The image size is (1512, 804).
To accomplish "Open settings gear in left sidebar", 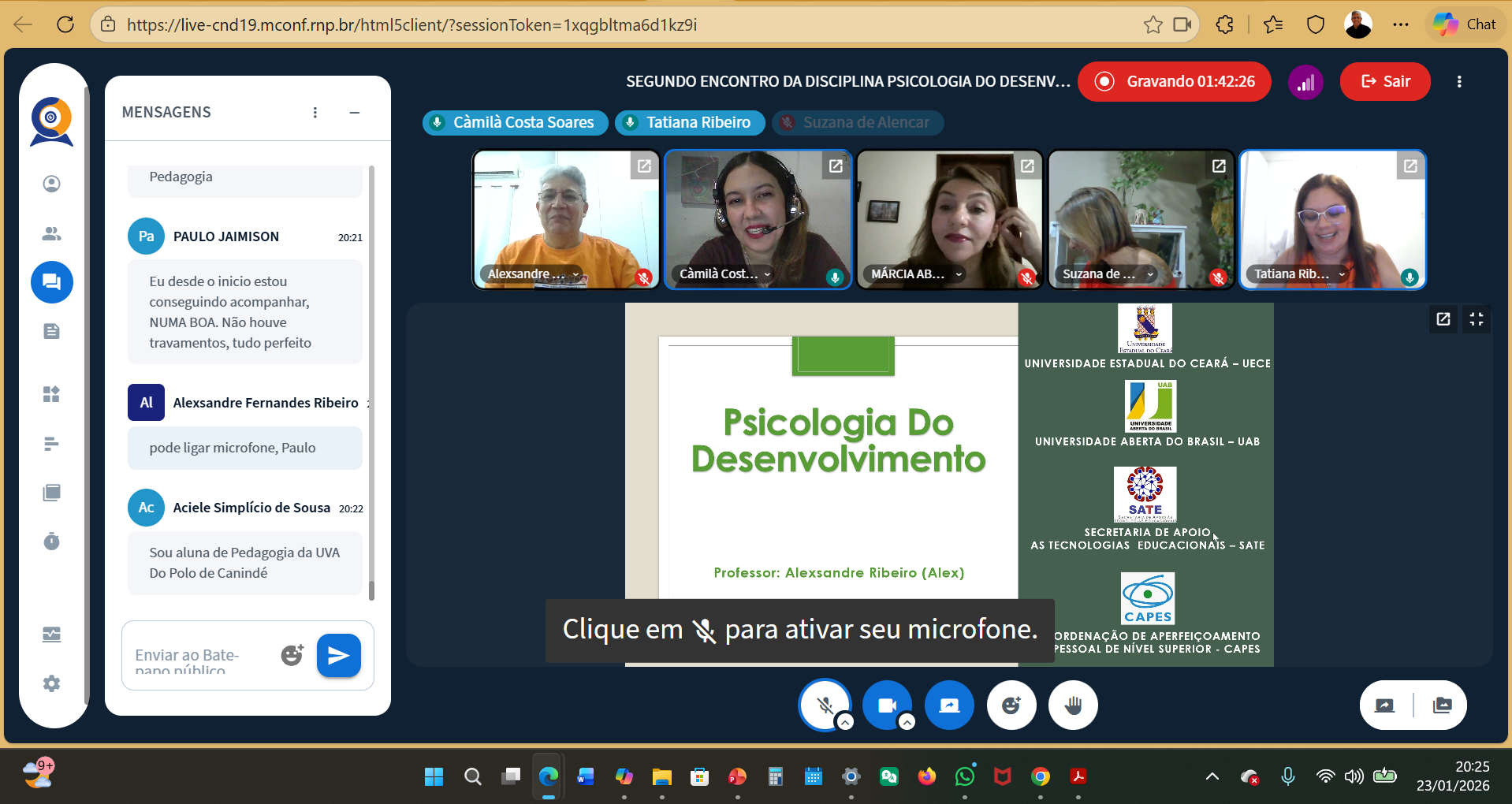I will point(51,683).
